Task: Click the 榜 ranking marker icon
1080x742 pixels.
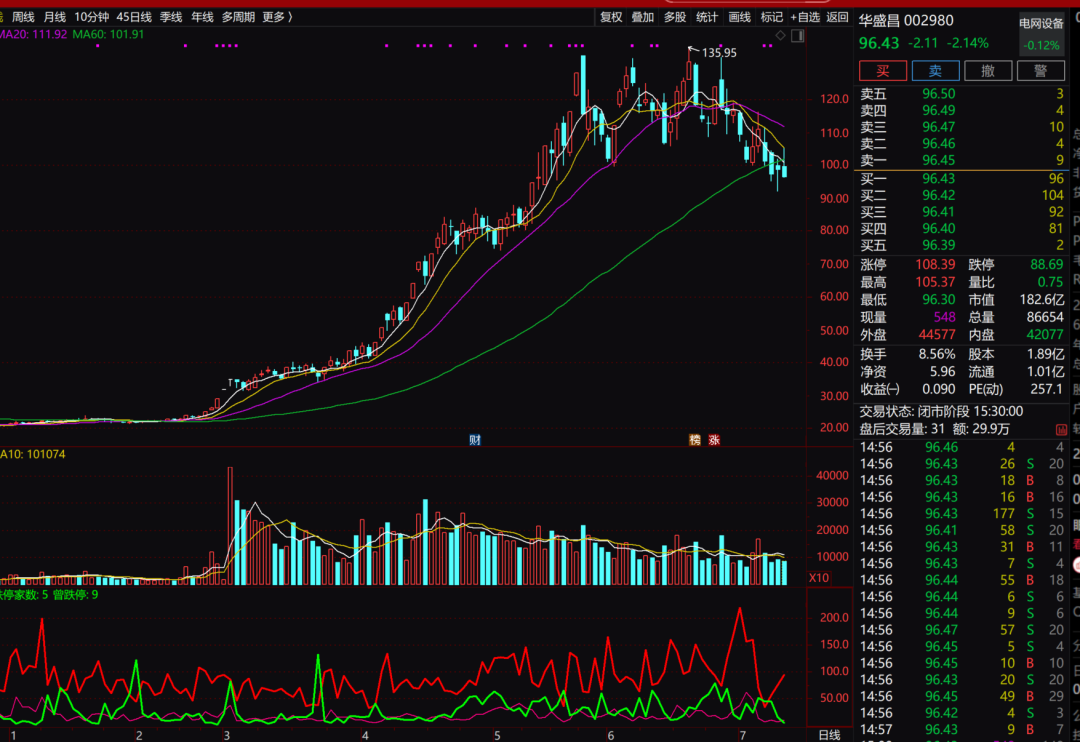Action: point(695,440)
